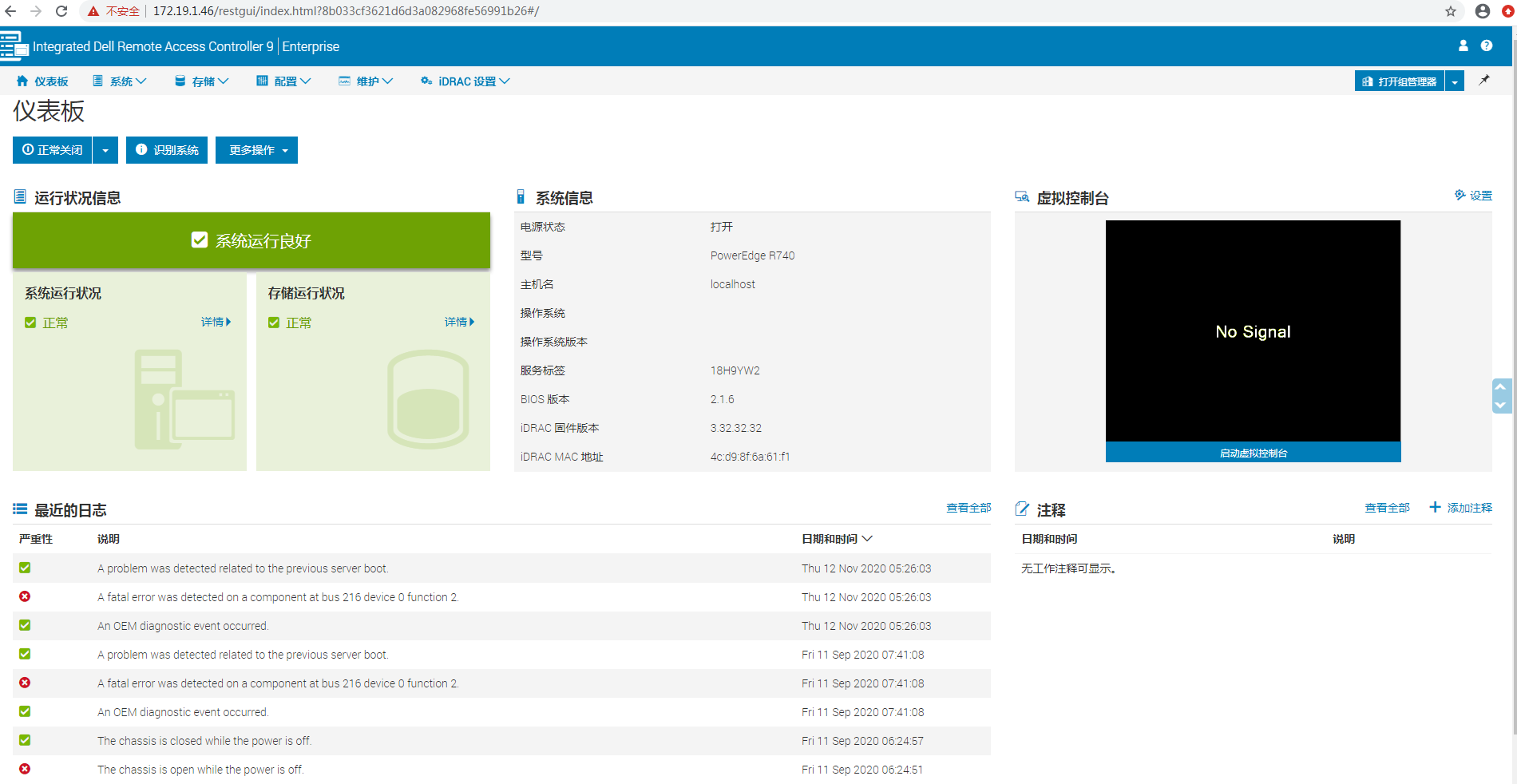This screenshot has width=1517, height=784.
Task: Click the browser back arrow
Action: coord(10,11)
